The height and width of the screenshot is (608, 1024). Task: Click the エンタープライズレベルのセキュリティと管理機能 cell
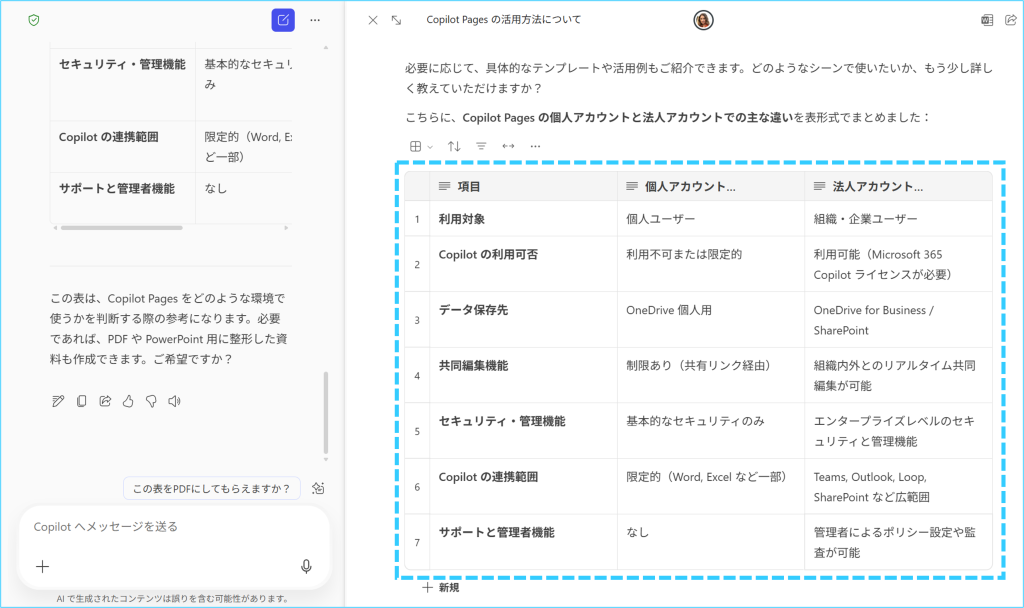[899, 431]
